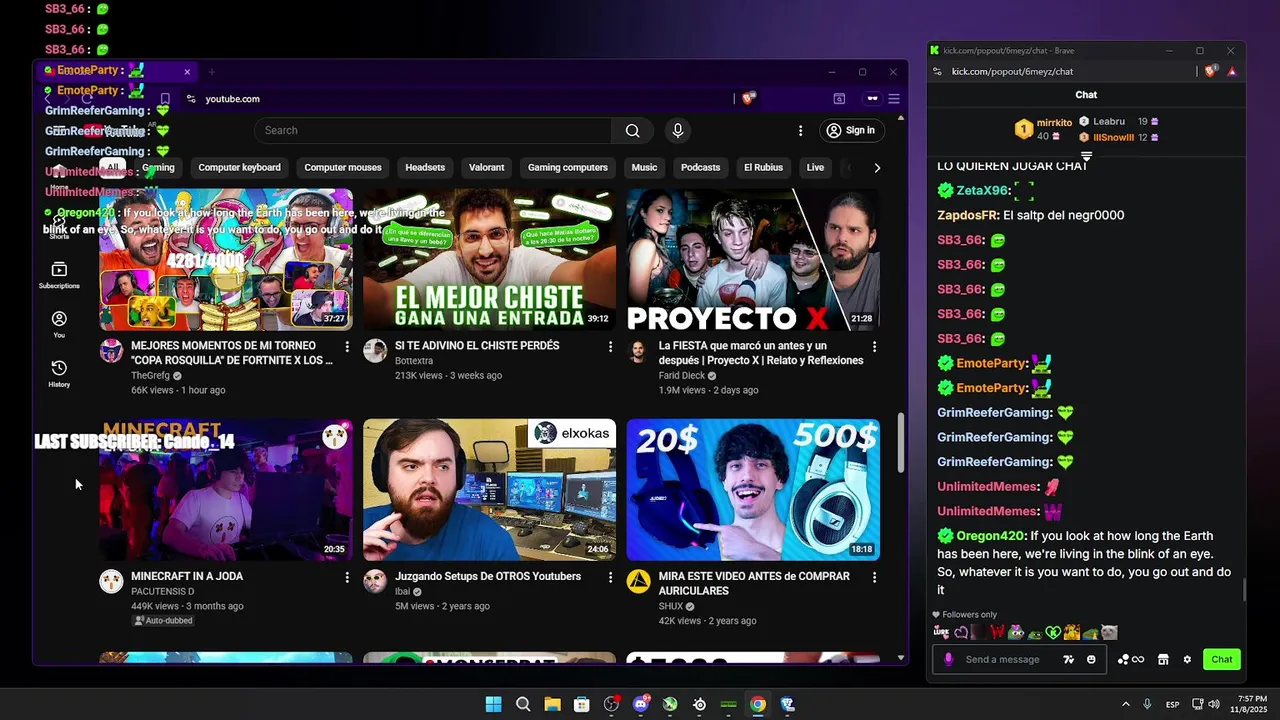Click the Kick chat scrollbar thumb
Screen dimensions: 1280x720
point(1244,590)
